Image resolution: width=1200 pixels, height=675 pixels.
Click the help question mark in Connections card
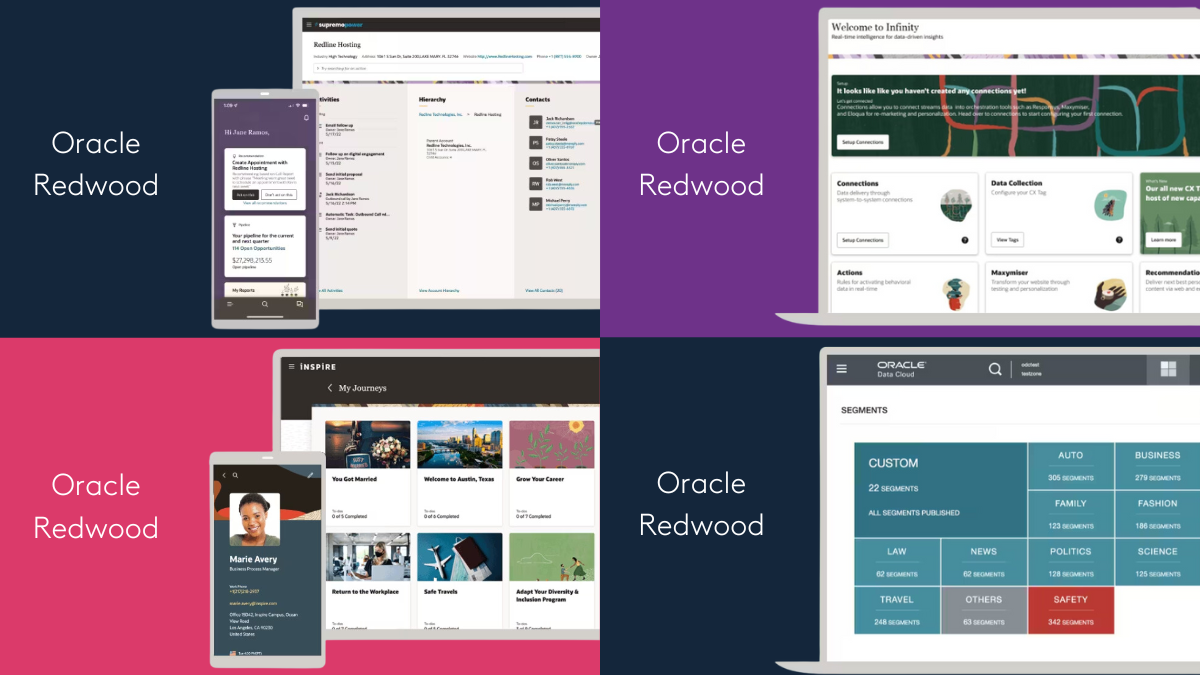[965, 240]
